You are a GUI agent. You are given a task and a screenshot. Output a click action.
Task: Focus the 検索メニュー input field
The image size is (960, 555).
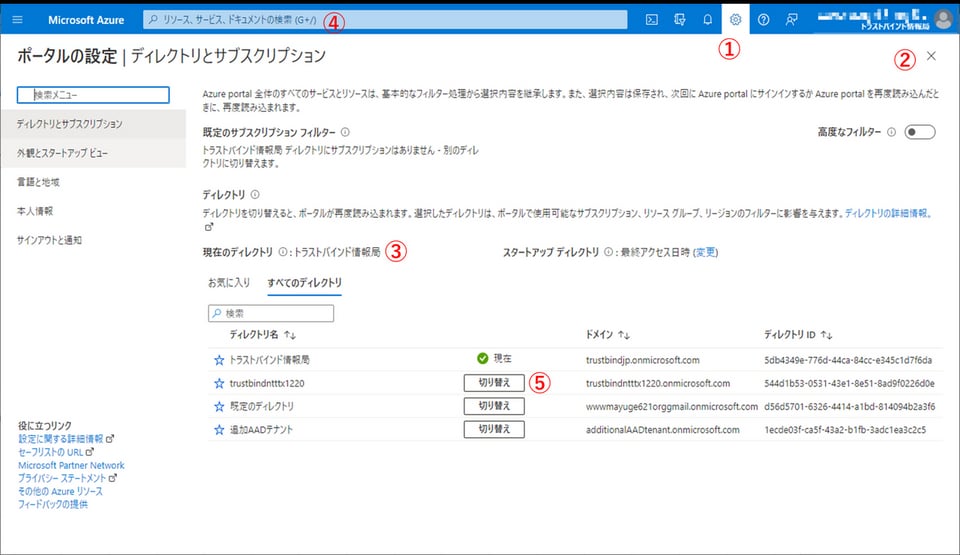tap(93, 95)
